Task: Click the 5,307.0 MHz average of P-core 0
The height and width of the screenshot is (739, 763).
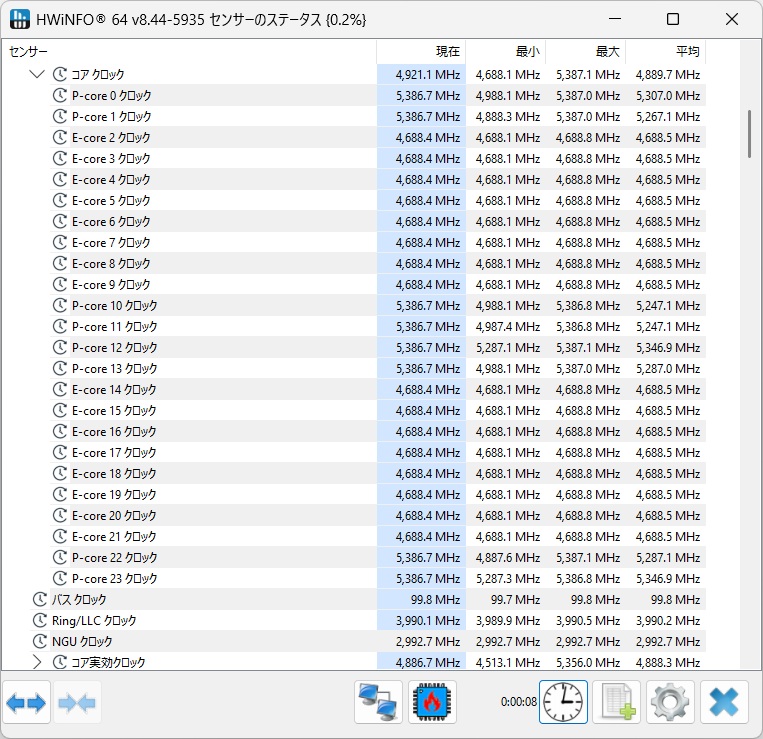Action: coord(668,95)
